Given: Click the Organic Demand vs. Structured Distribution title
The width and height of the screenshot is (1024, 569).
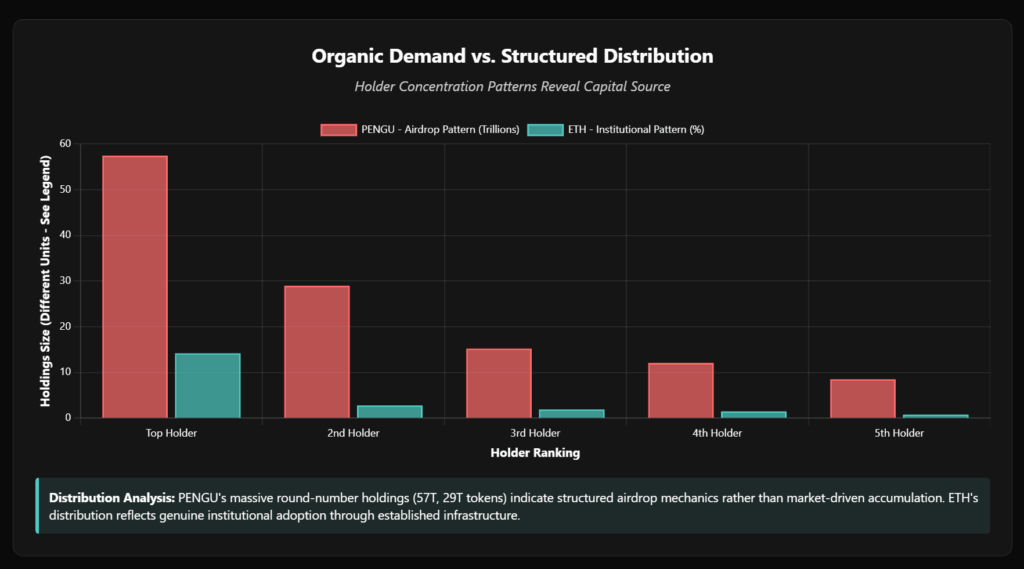Looking at the screenshot, I should point(512,56).
